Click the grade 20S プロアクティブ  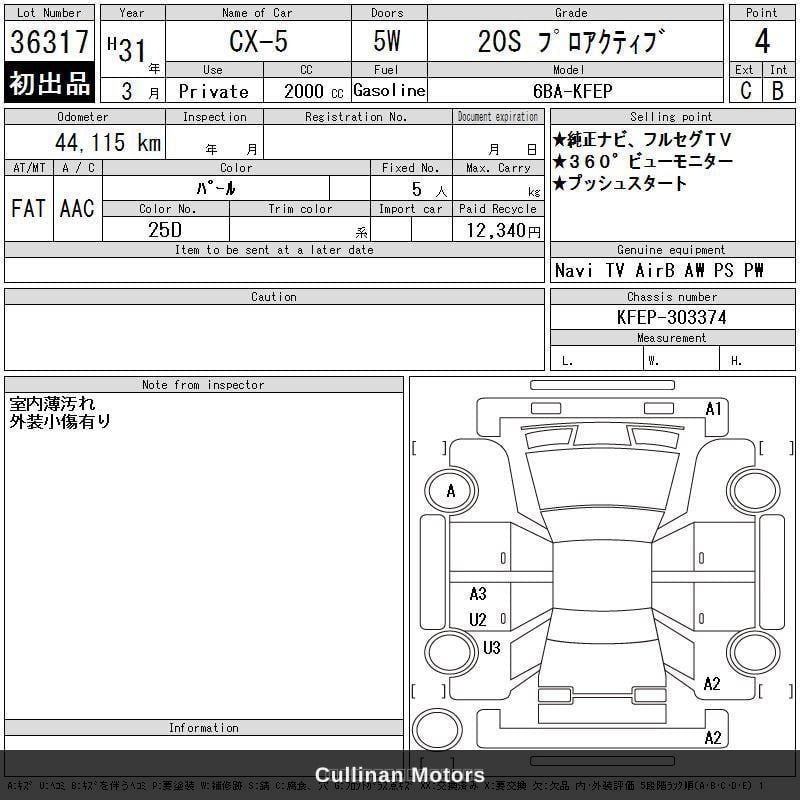click(x=572, y=41)
